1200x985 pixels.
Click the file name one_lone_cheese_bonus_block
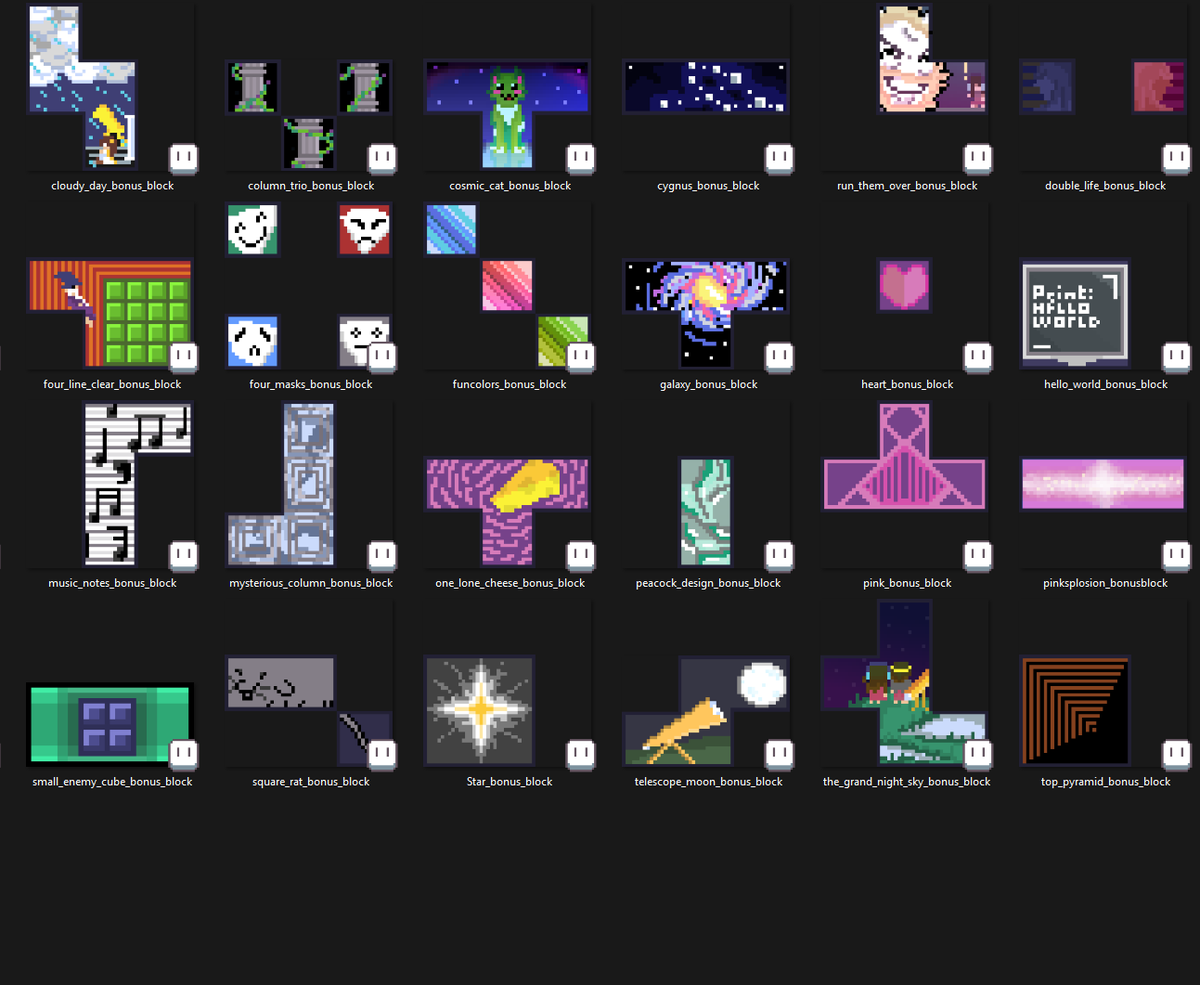[510, 583]
